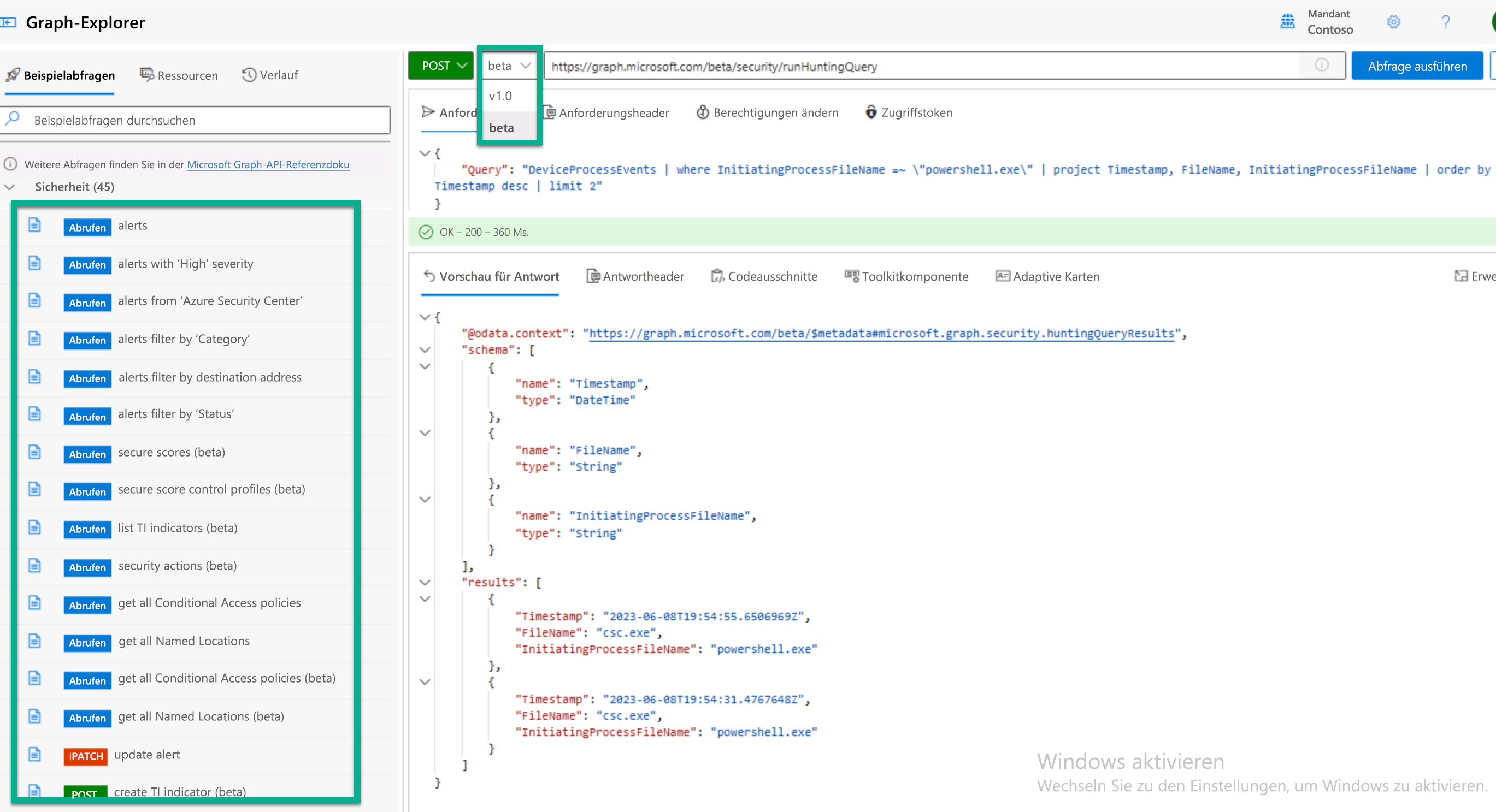Open Berechtigungen ändern tab
This screenshot has width=1496, height=812.
767,112
